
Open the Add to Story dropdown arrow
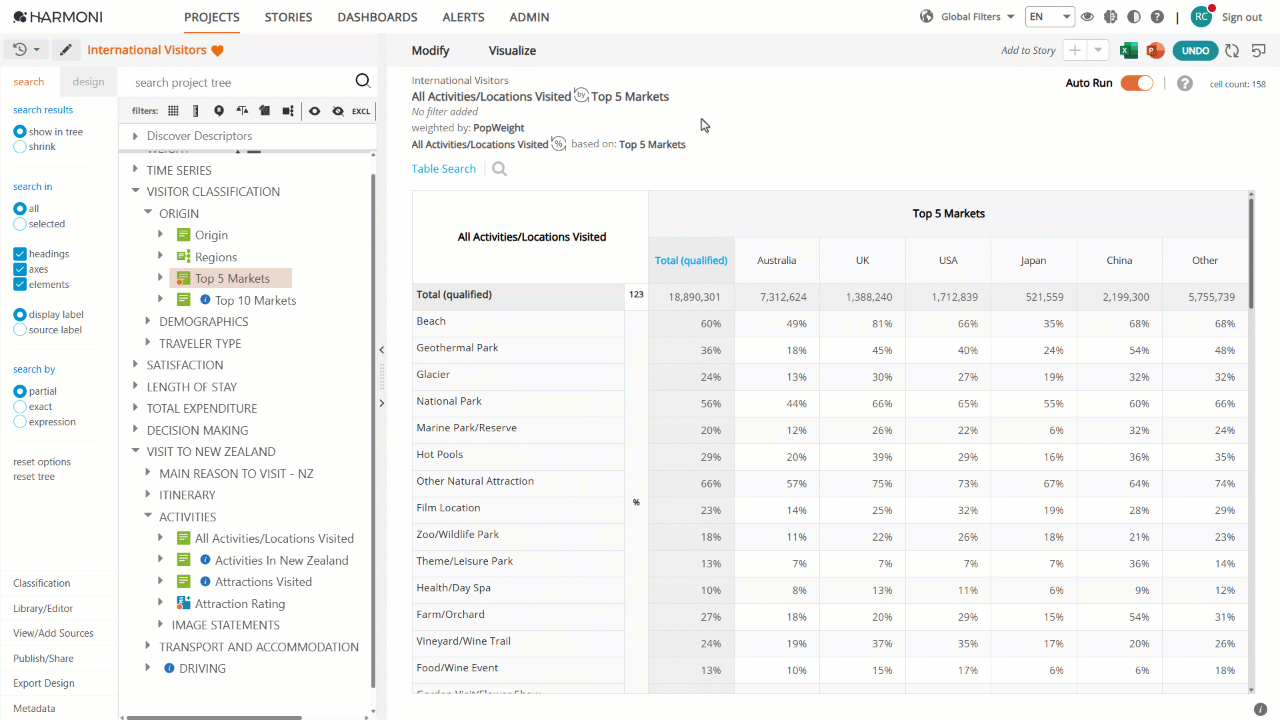click(1098, 50)
